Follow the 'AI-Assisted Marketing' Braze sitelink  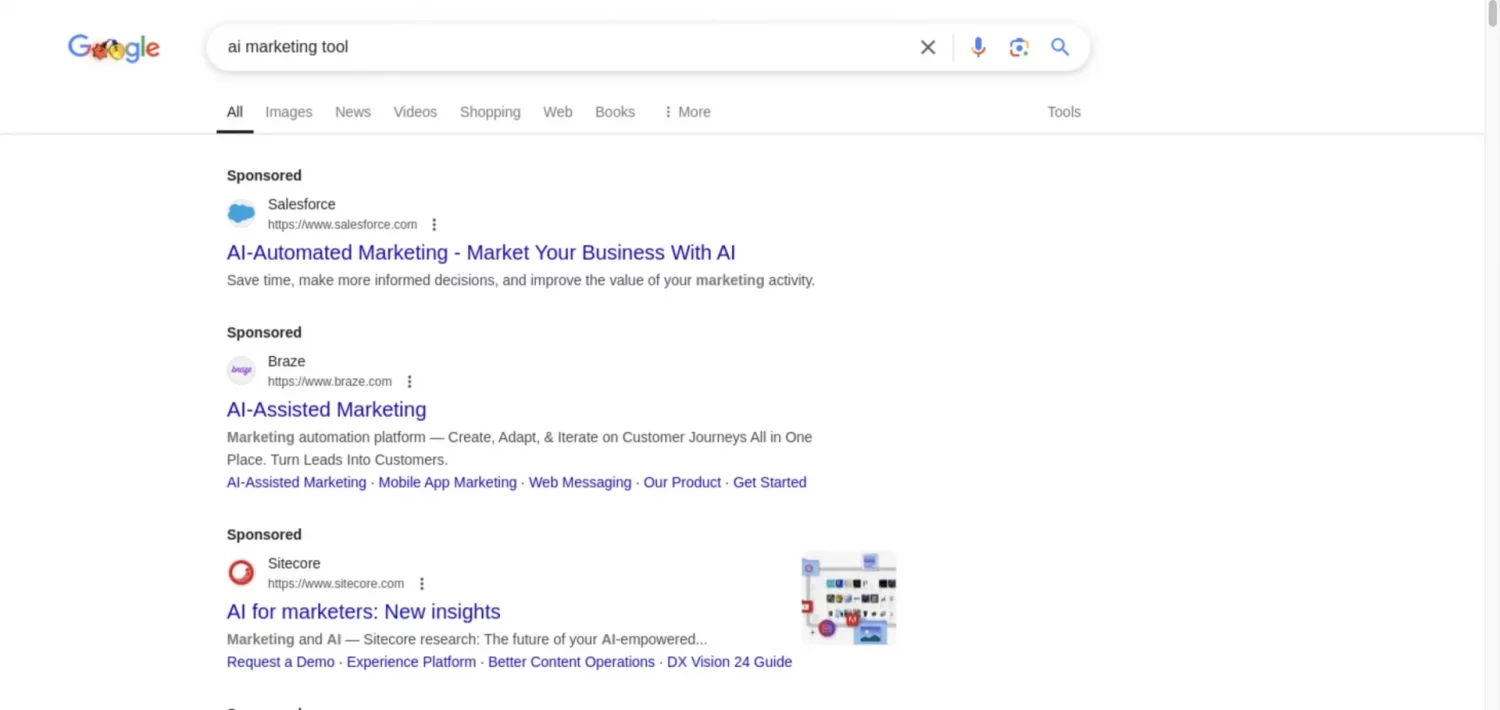pos(297,482)
